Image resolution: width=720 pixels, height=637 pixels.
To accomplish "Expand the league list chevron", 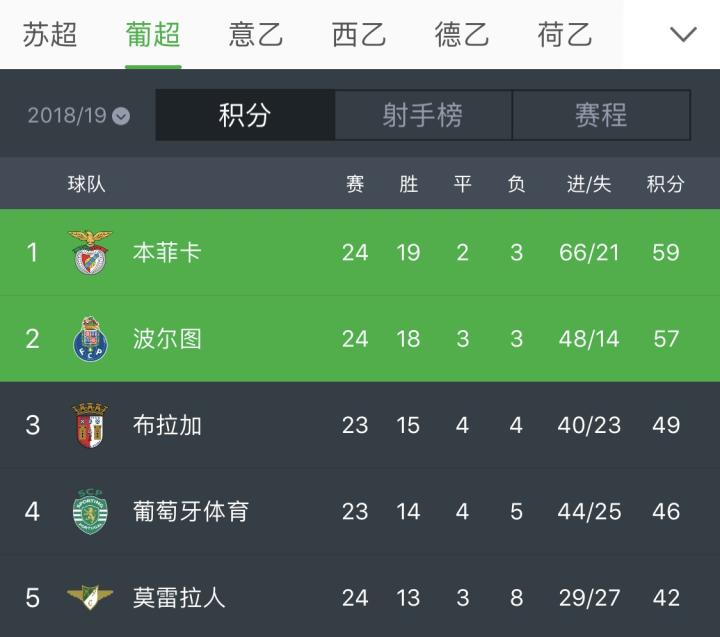I will click(x=683, y=35).
